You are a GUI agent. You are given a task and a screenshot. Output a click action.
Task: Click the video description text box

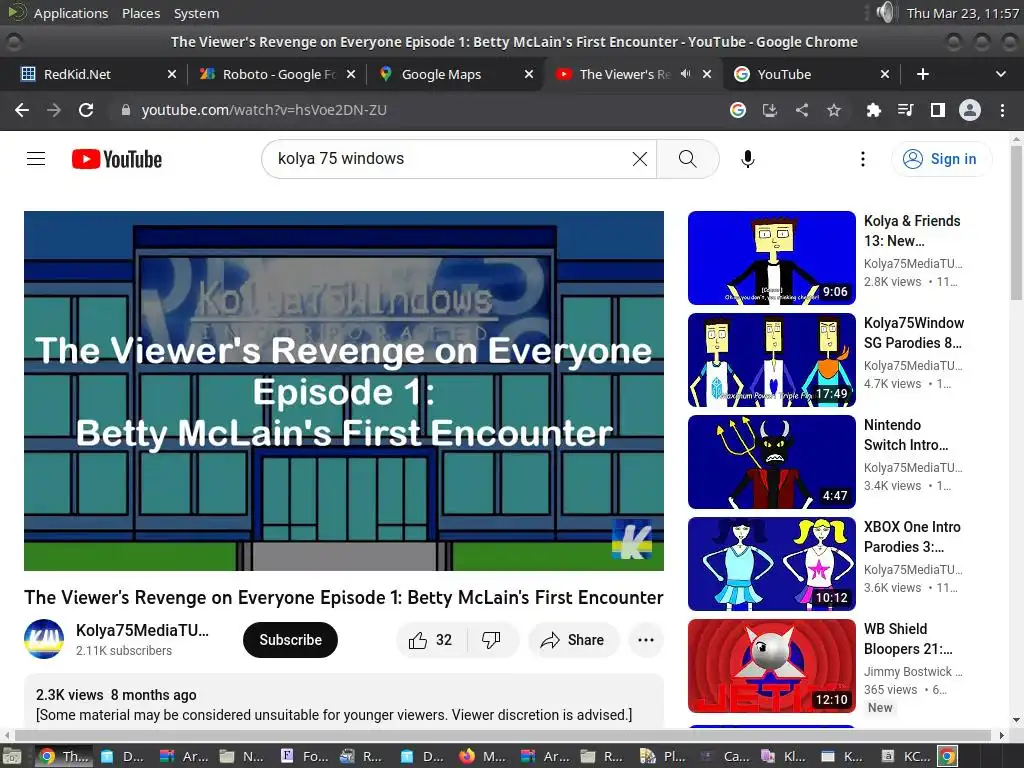[344, 701]
